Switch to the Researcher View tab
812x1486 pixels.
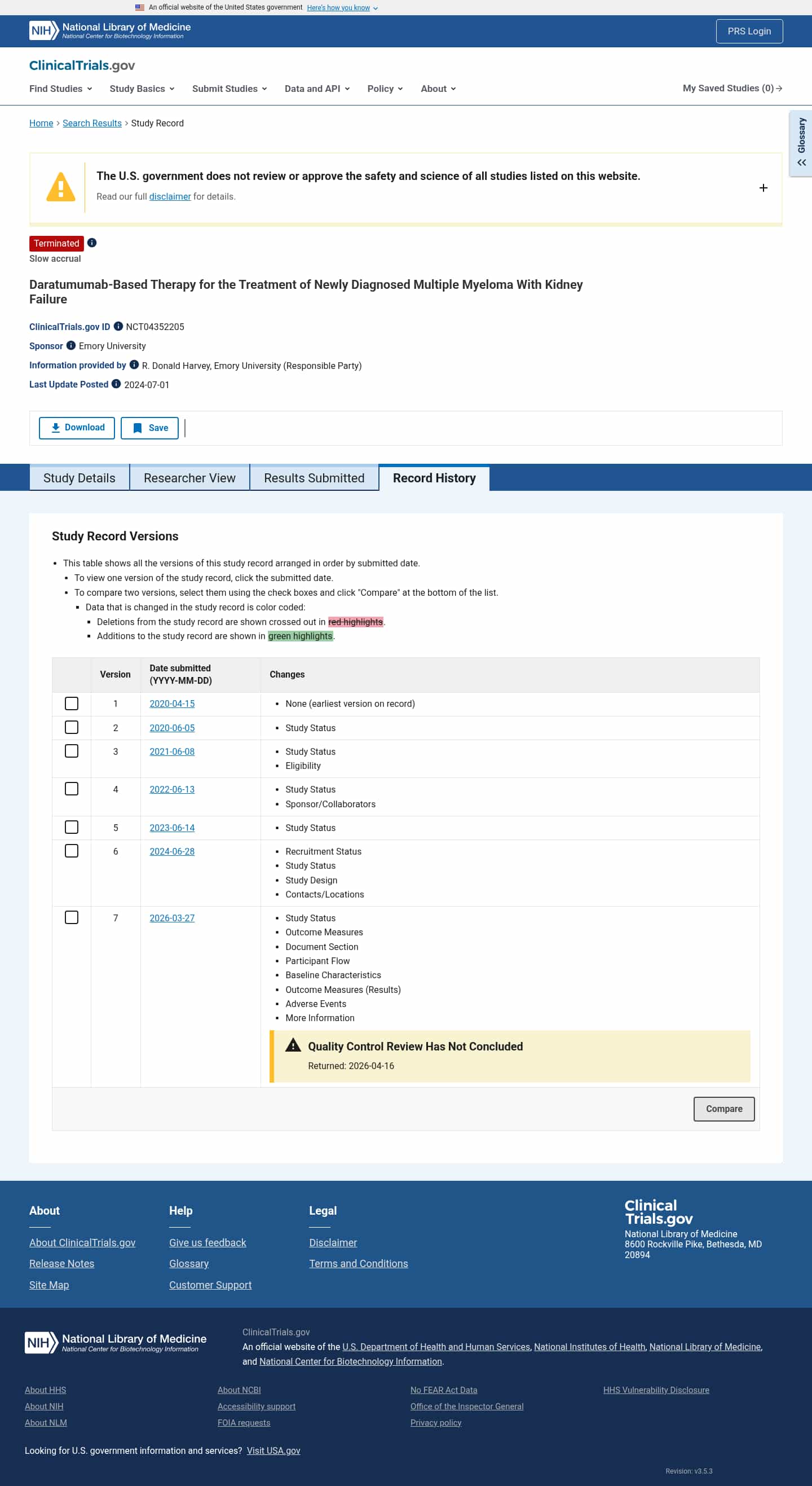[x=189, y=478]
